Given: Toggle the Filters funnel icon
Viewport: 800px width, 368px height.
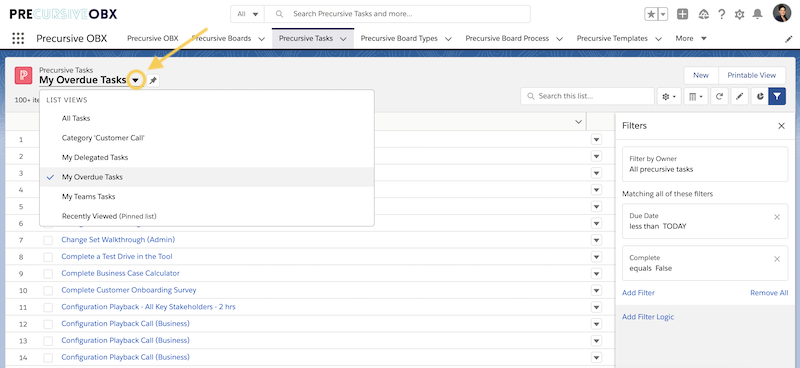Looking at the screenshot, I should point(777,96).
